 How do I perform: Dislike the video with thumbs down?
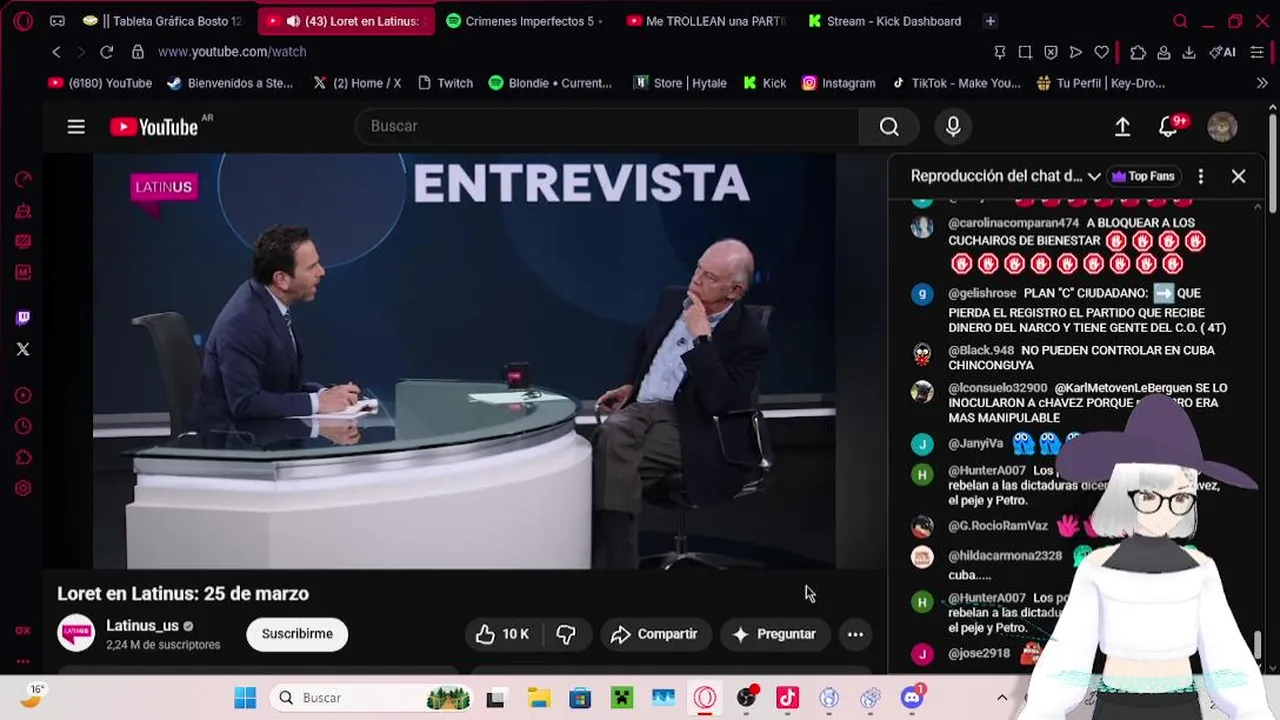(566, 634)
